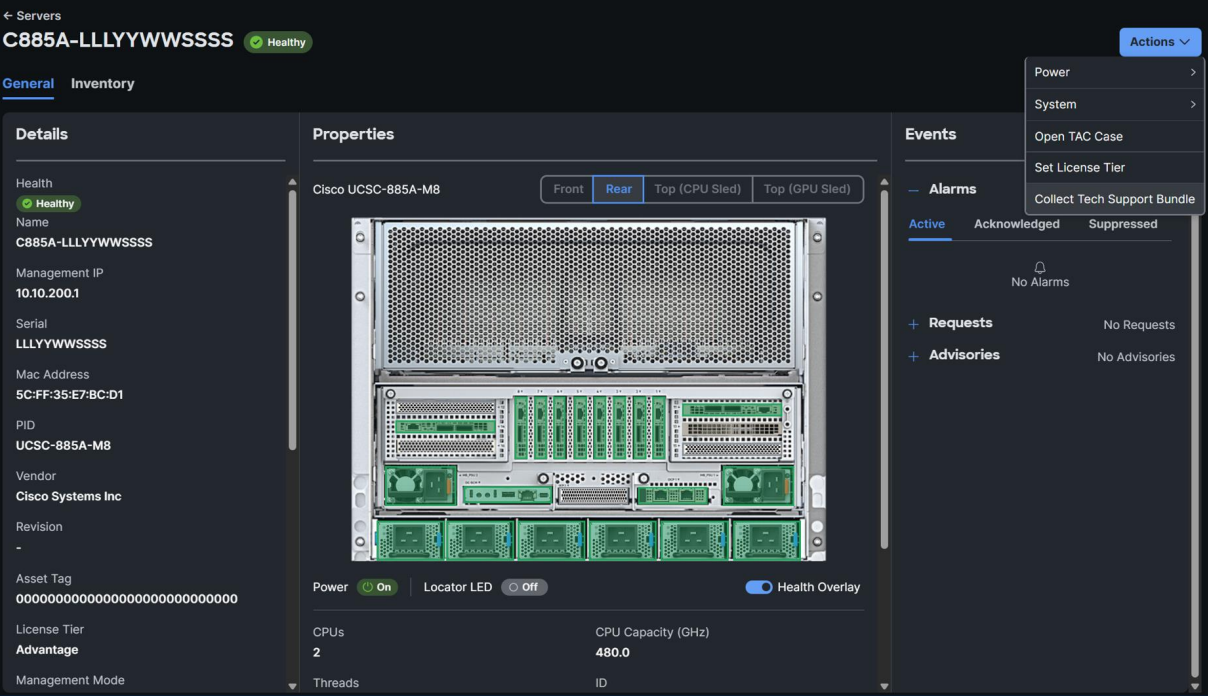Open the Acknowledged alarms tab
This screenshot has width=1208, height=696.
point(1017,224)
